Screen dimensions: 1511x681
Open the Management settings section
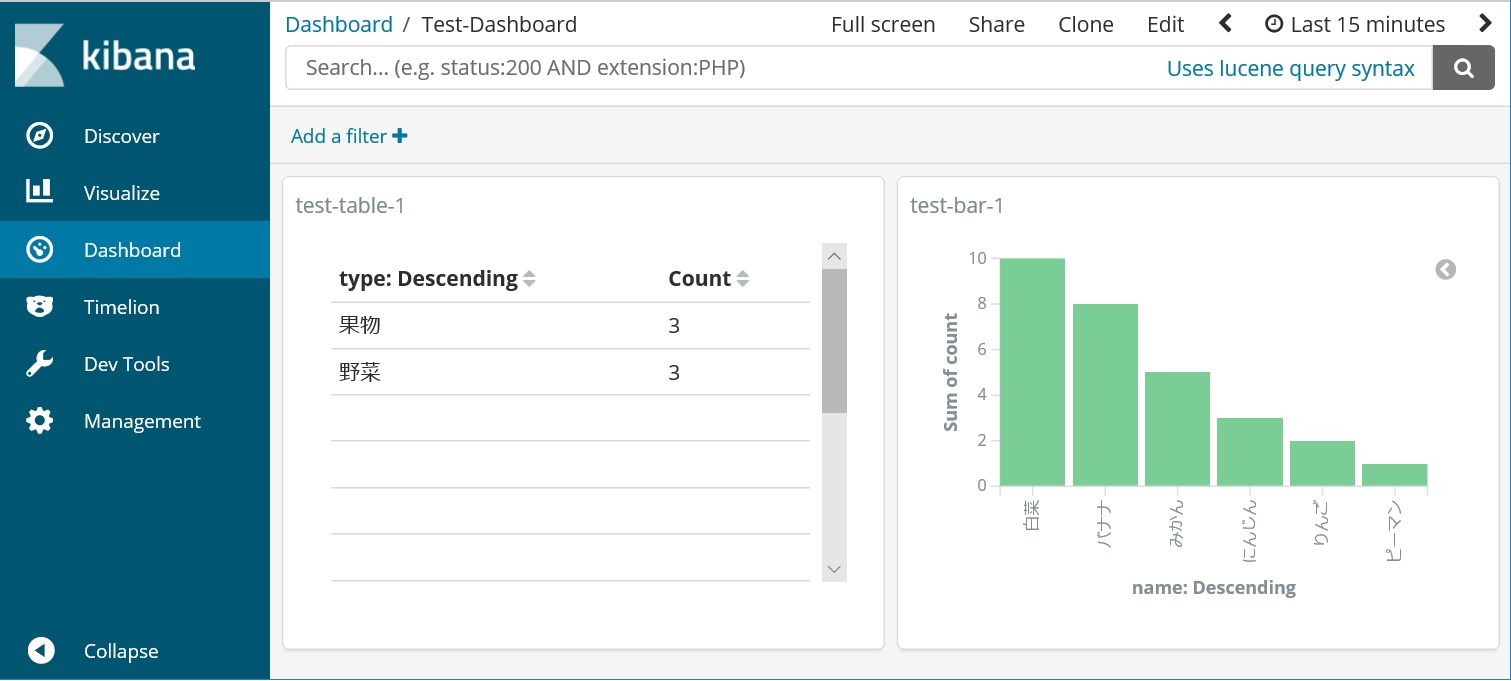(x=142, y=421)
